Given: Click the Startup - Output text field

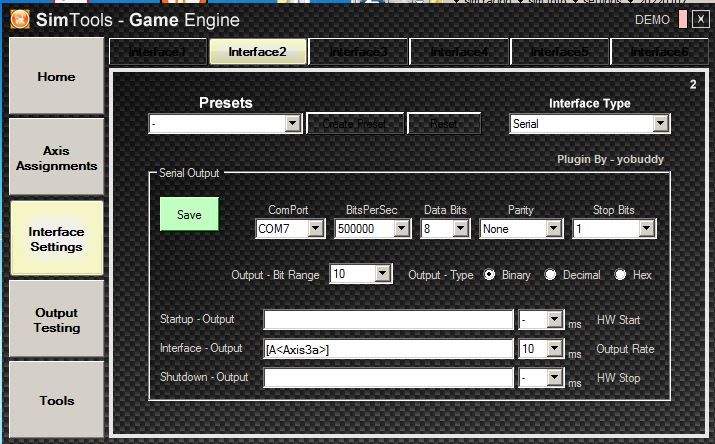Looking at the screenshot, I should [389, 320].
